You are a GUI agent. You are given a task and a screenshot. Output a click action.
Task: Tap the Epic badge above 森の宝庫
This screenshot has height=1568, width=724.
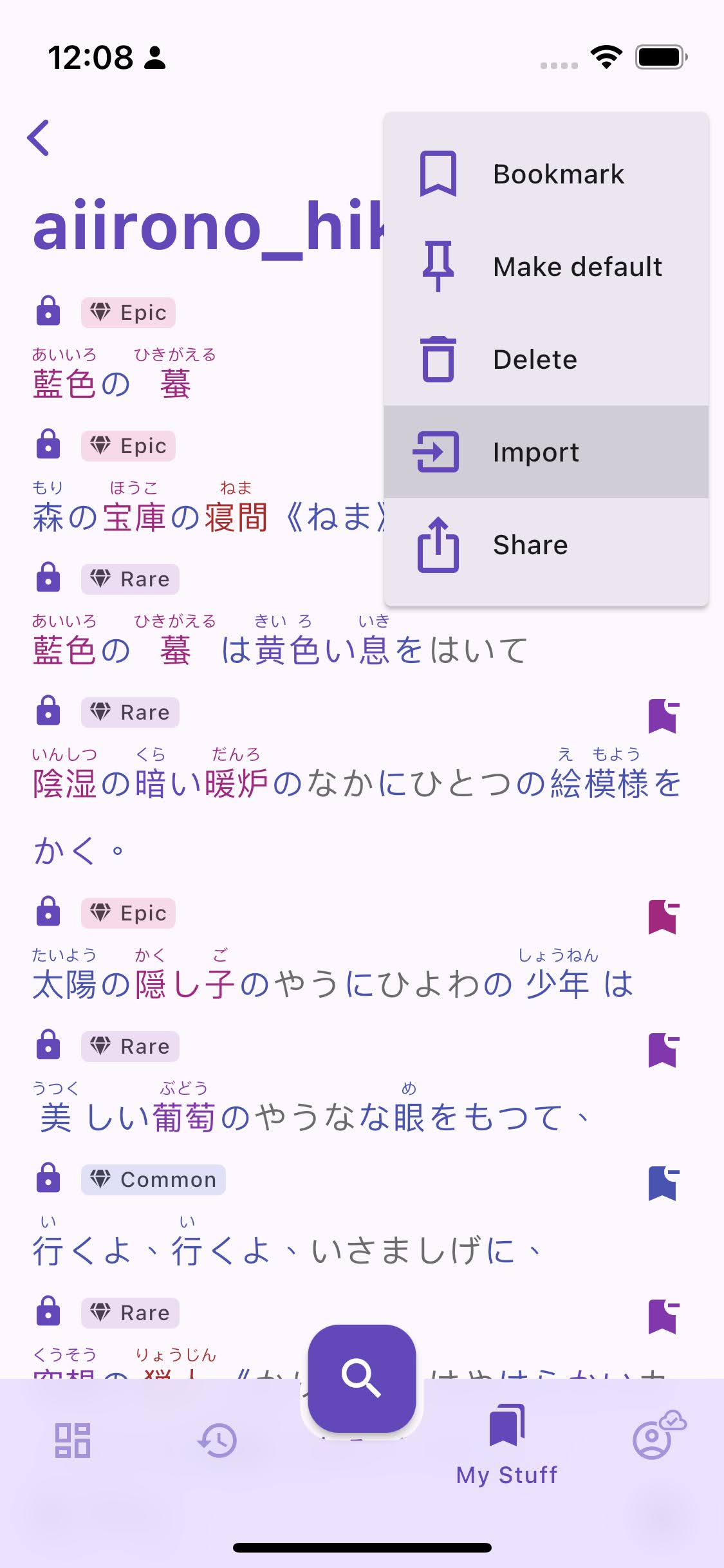pos(128,445)
